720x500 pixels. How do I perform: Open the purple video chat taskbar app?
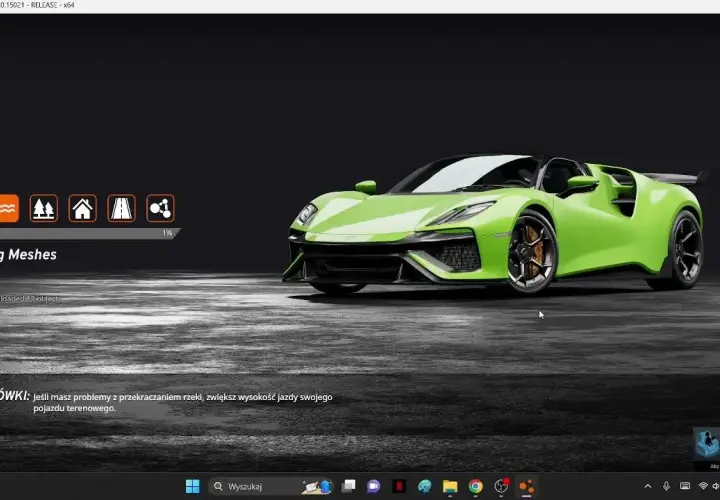click(373, 486)
